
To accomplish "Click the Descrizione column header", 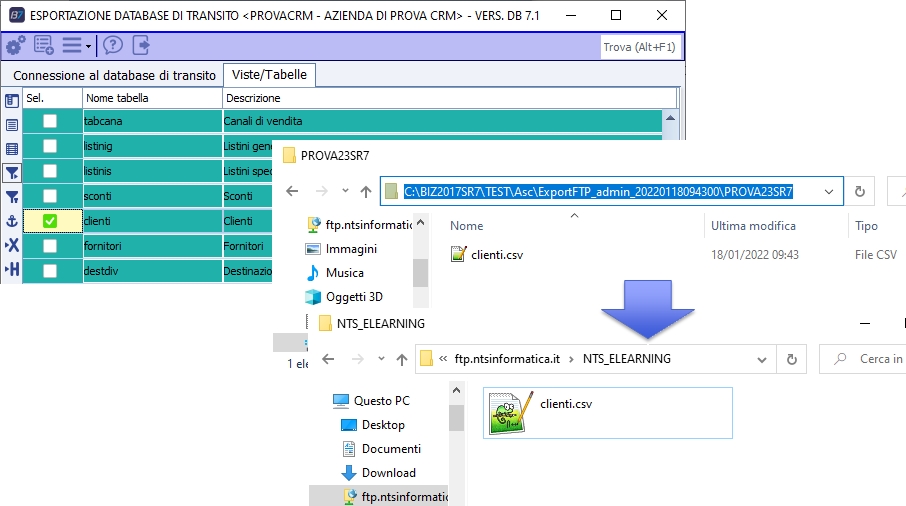I will [x=450, y=98].
